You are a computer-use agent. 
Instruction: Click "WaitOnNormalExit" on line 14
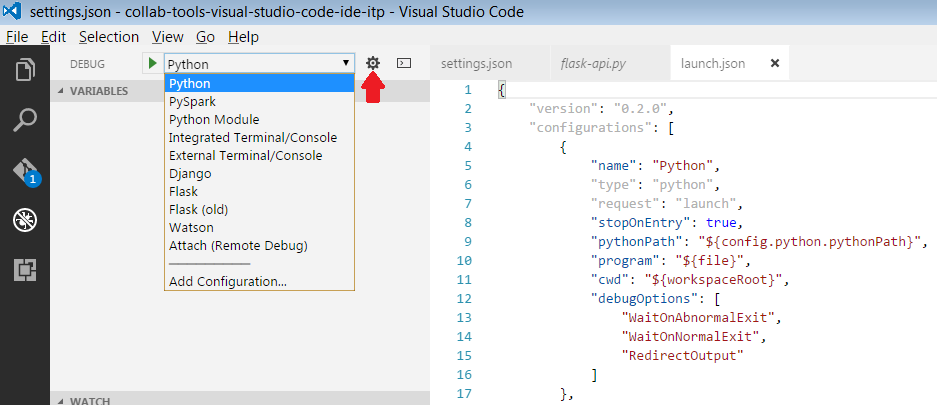(x=690, y=337)
